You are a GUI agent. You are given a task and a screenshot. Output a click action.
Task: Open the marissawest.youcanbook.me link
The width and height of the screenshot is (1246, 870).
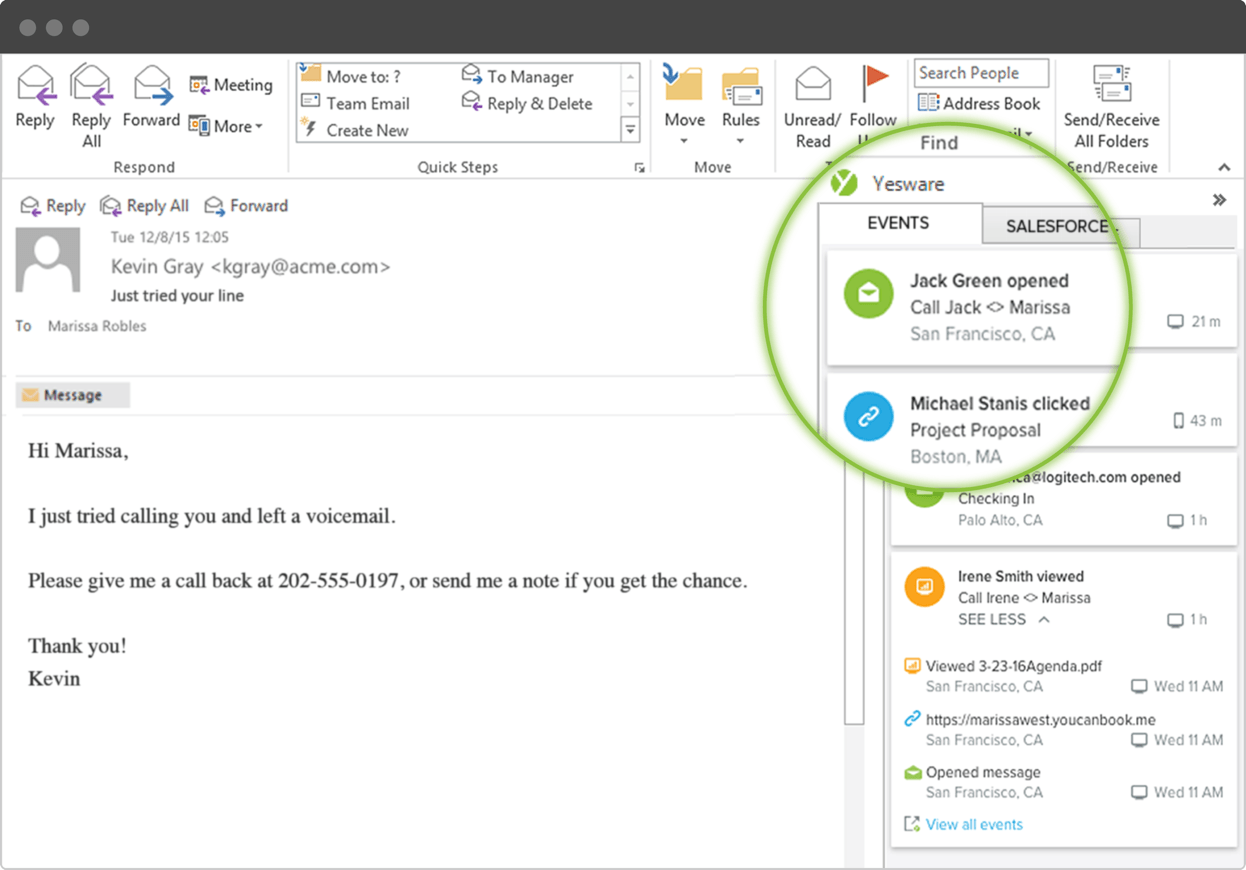[x=1039, y=719]
